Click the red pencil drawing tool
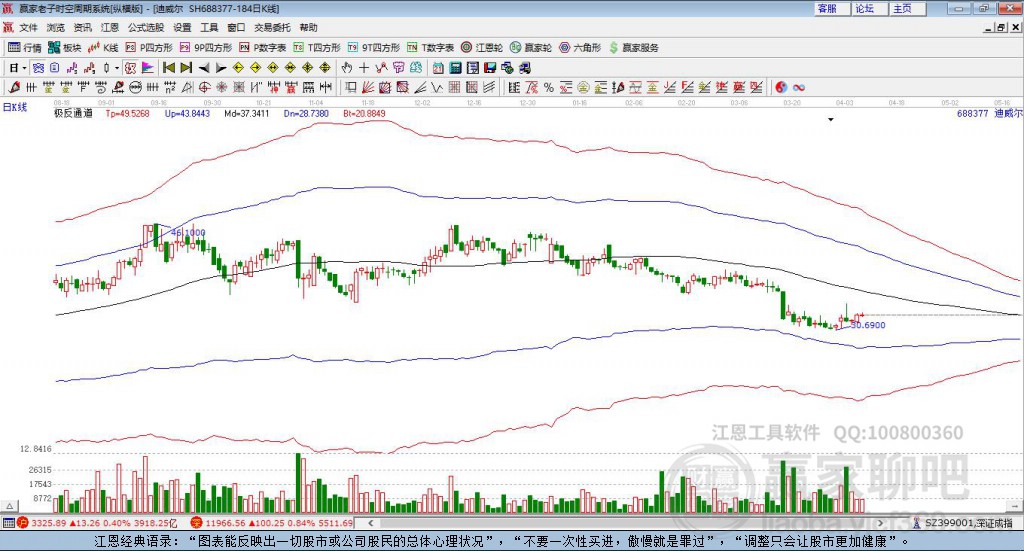 click(x=14, y=87)
